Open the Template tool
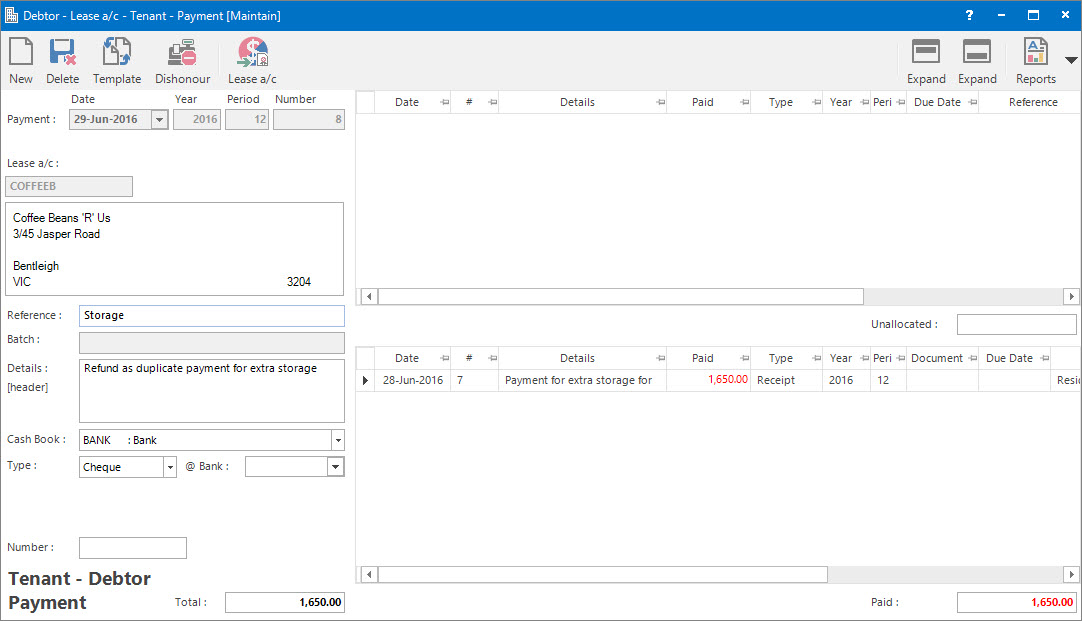Viewport: 1082px width, 621px height. pos(117,61)
